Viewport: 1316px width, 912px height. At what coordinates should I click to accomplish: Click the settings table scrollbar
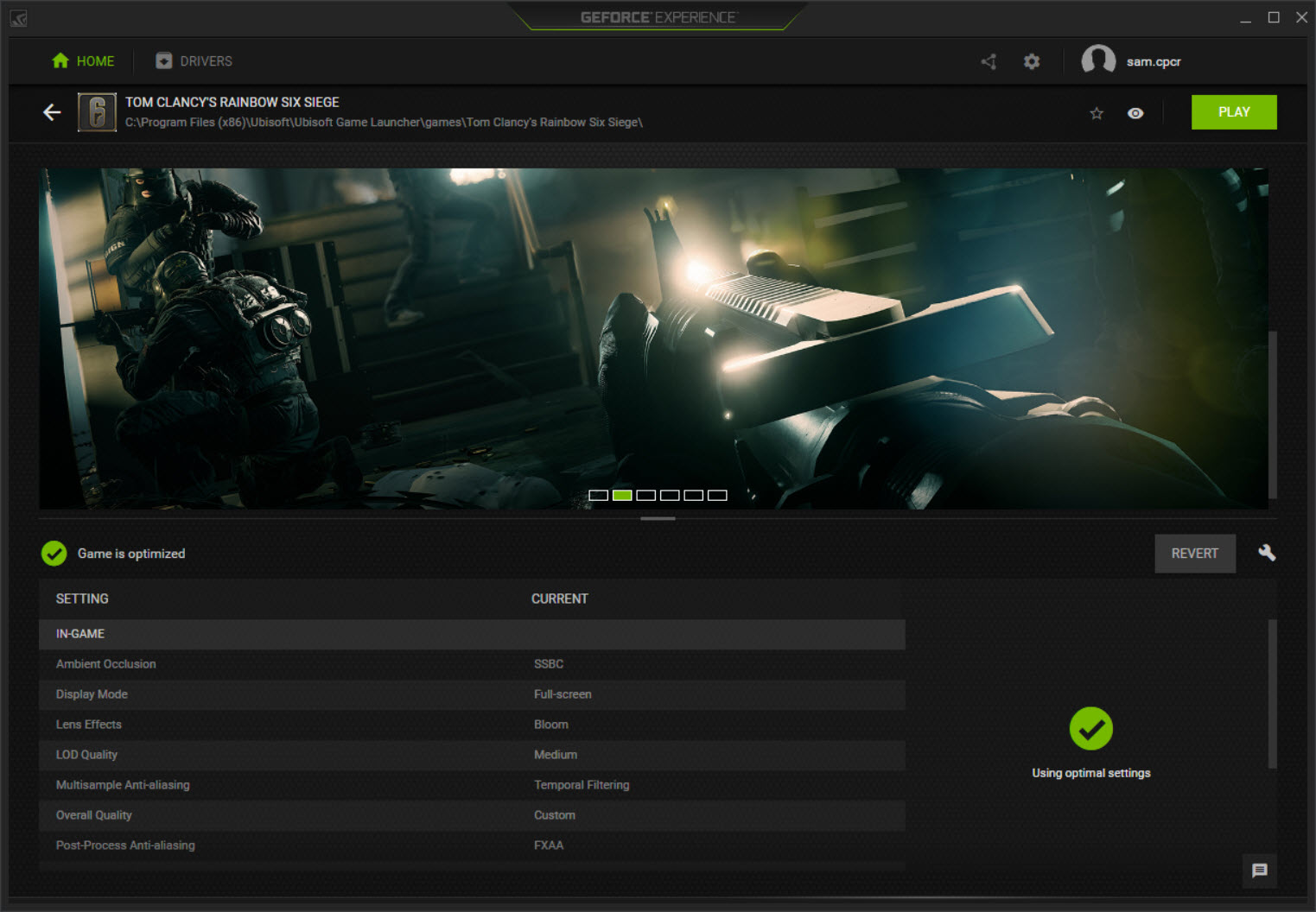click(1272, 693)
